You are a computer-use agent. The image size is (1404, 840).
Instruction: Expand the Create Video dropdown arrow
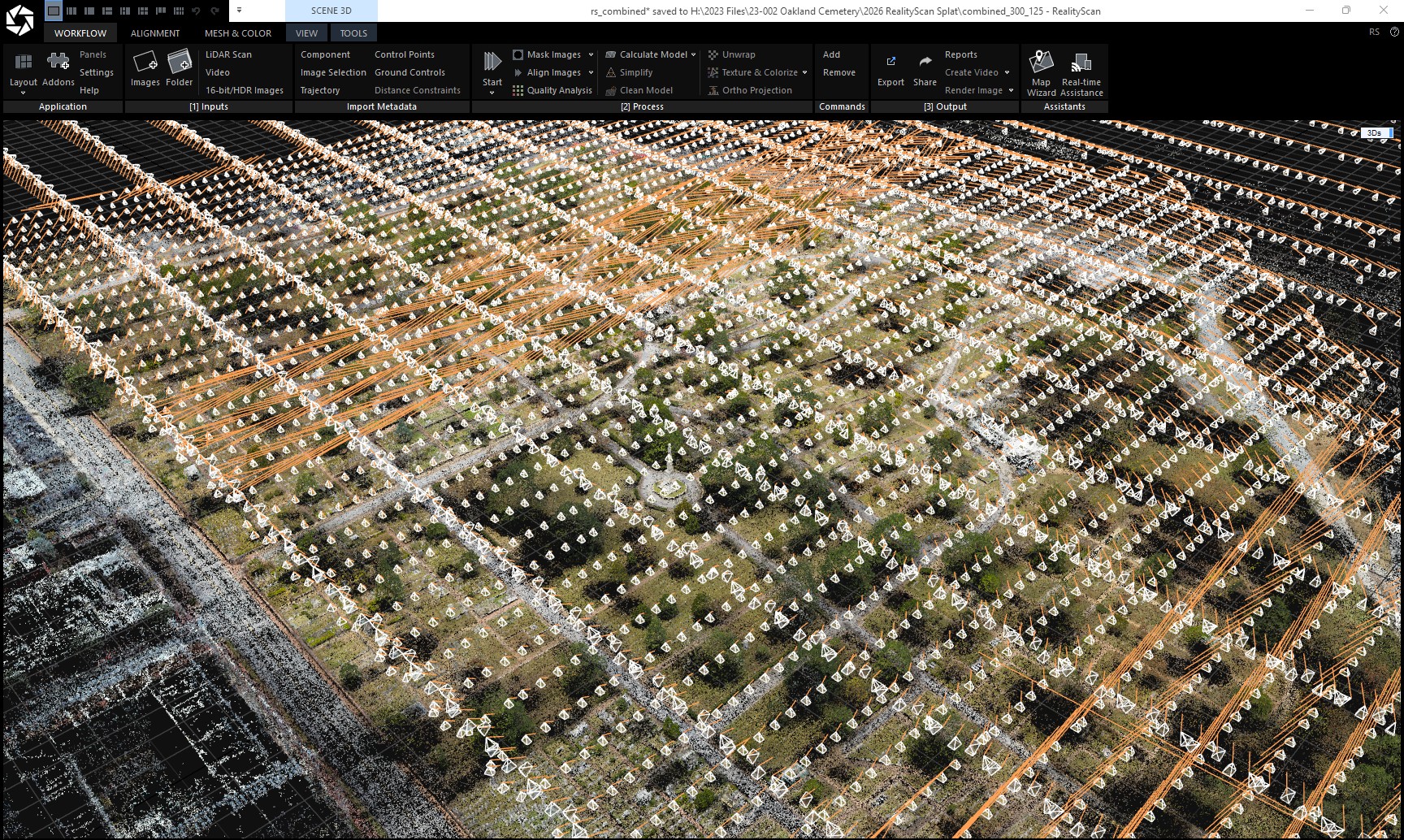[1007, 72]
